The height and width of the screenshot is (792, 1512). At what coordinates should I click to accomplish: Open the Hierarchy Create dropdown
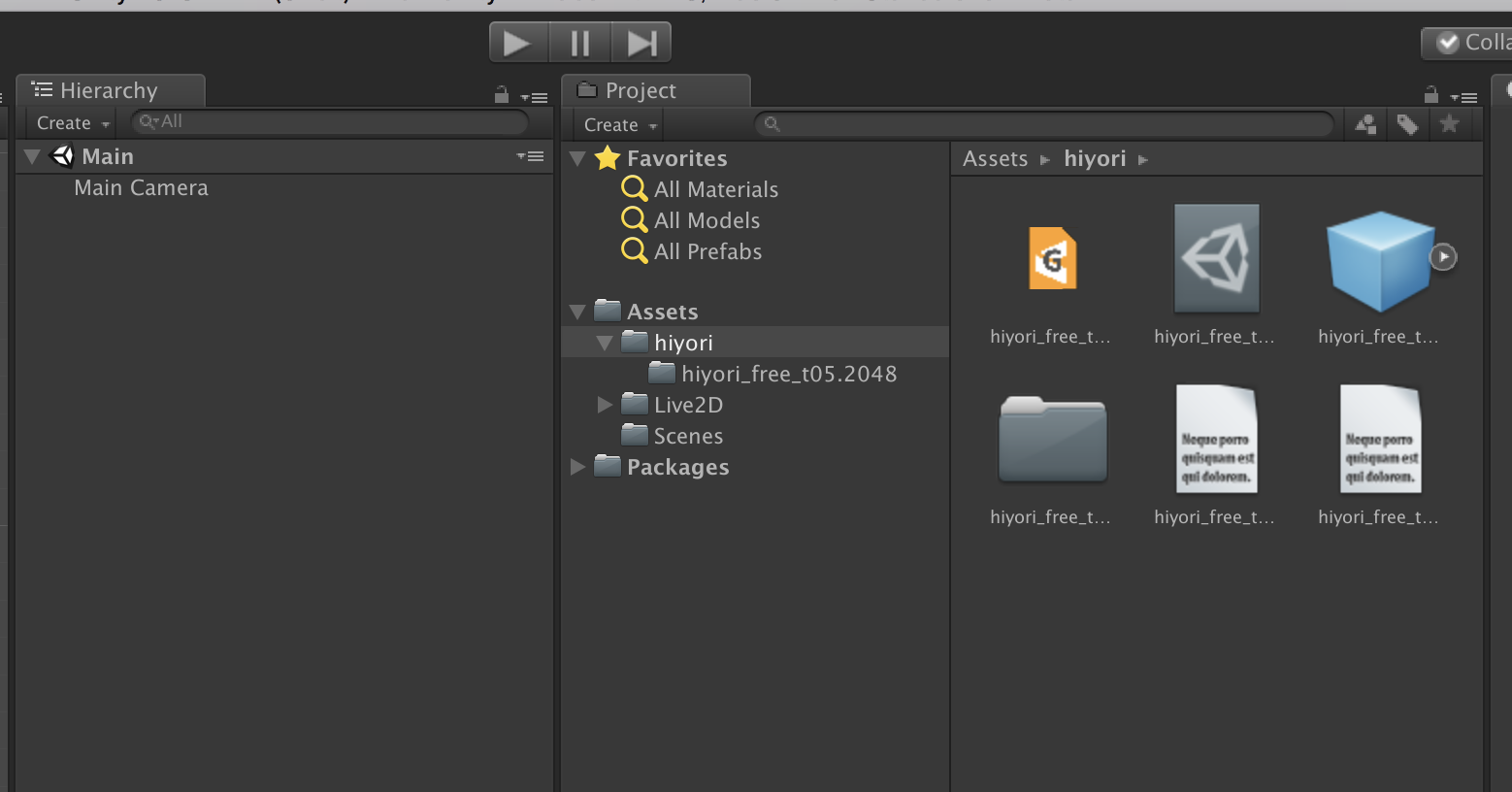tap(73, 123)
